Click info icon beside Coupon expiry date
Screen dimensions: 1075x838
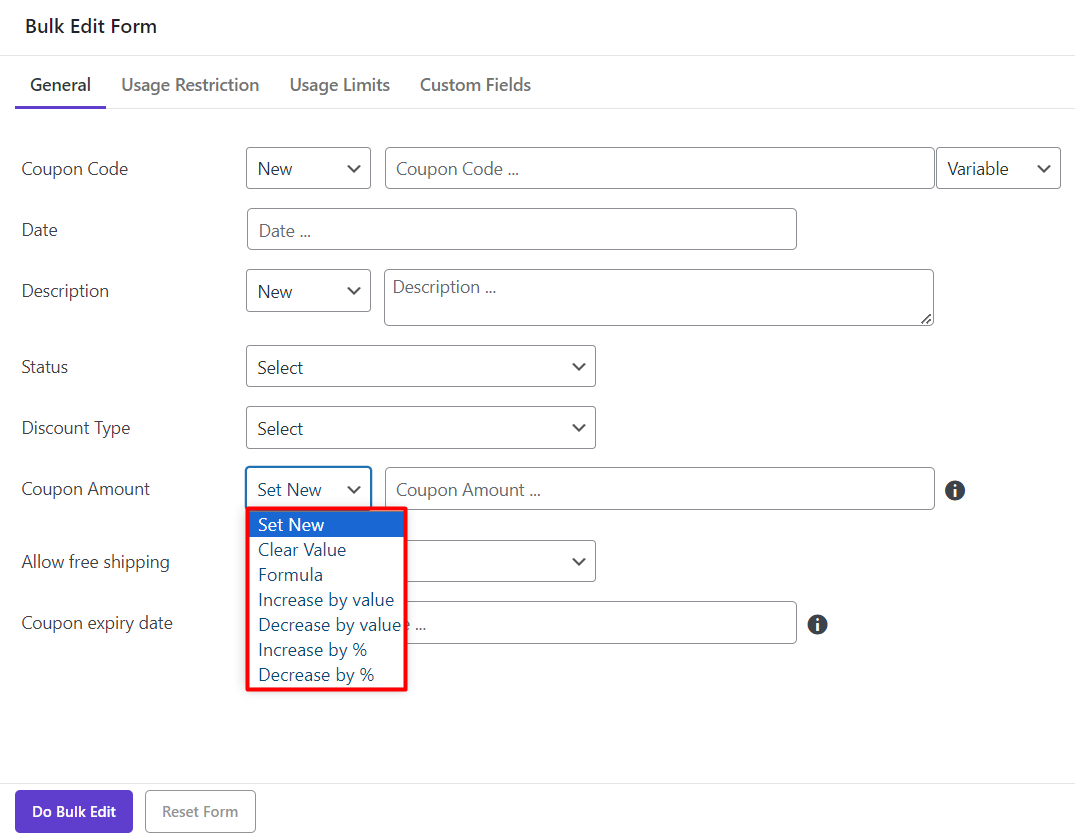click(817, 624)
